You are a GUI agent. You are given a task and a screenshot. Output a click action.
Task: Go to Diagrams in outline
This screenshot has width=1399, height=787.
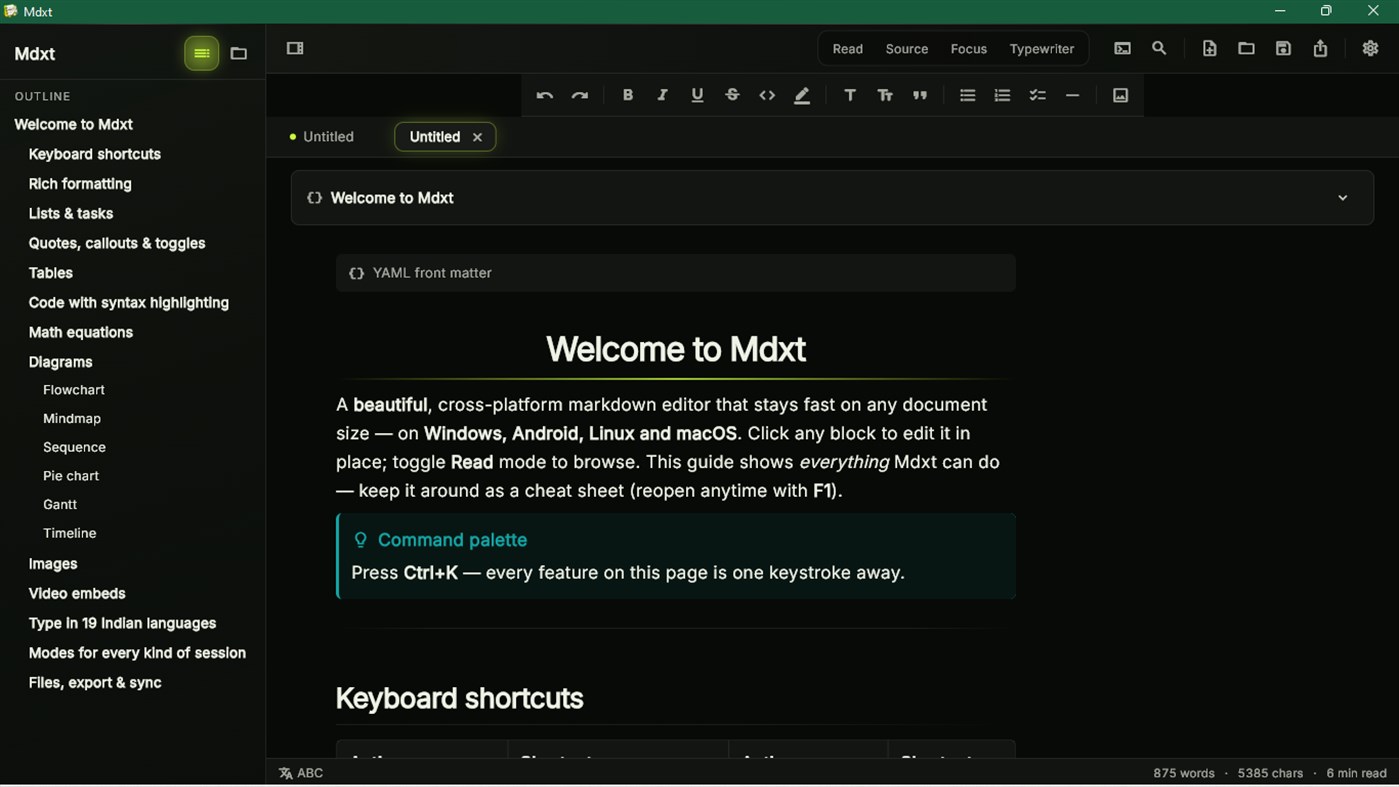click(x=61, y=362)
